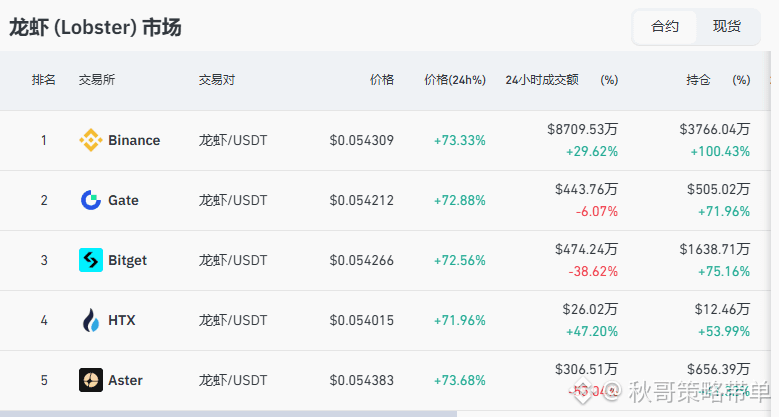Open the Bitget exchange name link

(128, 260)
